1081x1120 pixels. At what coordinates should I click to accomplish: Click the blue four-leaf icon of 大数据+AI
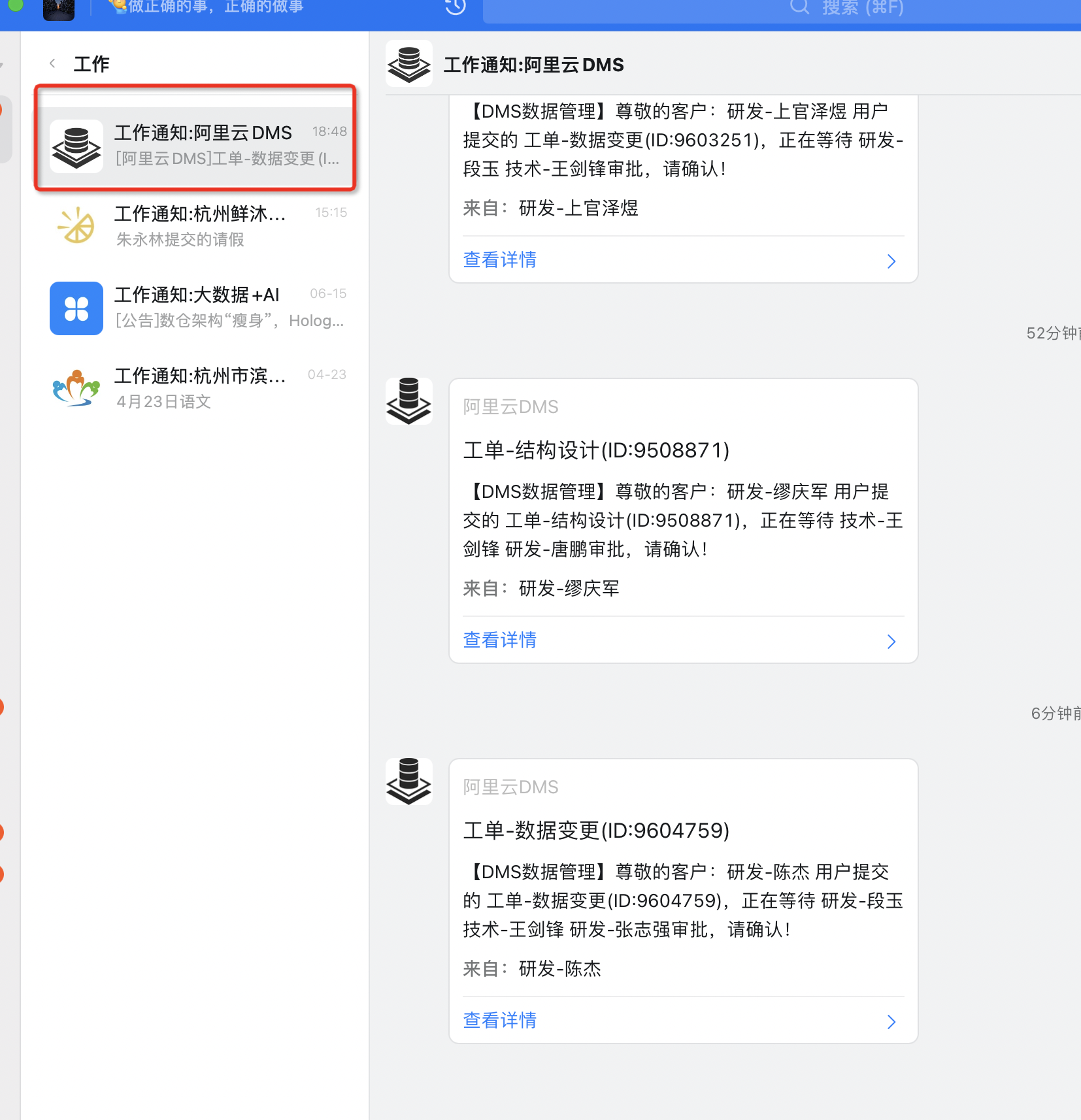pyautogui.click(x=76, y=308)
